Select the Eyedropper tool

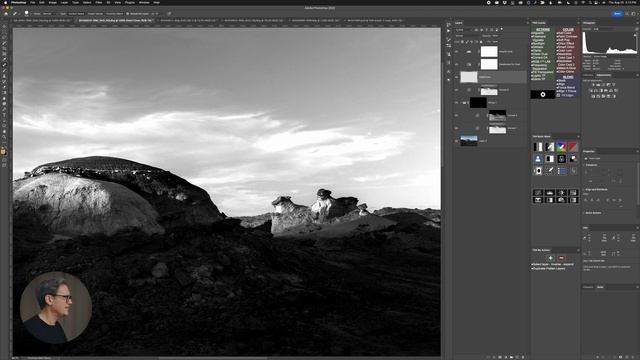coord(4,60)
